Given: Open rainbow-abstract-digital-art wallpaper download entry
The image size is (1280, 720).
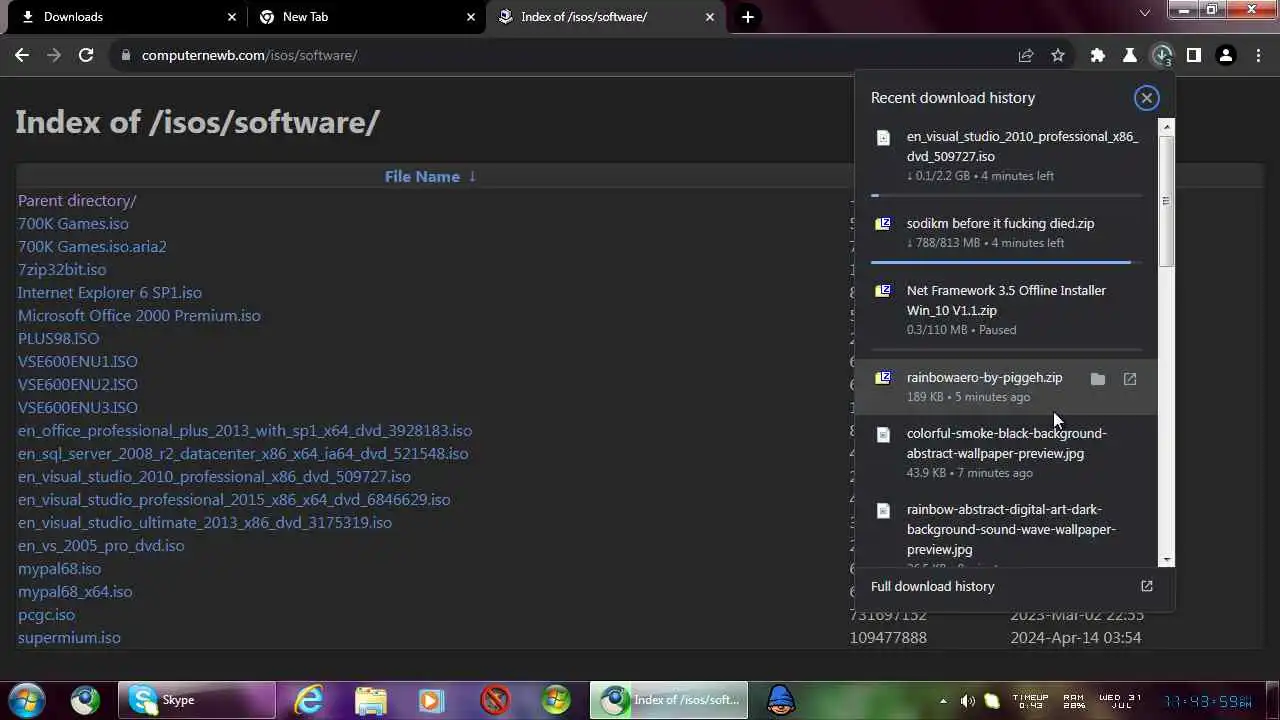Looking at the screenshot, I should (1006, 530).
